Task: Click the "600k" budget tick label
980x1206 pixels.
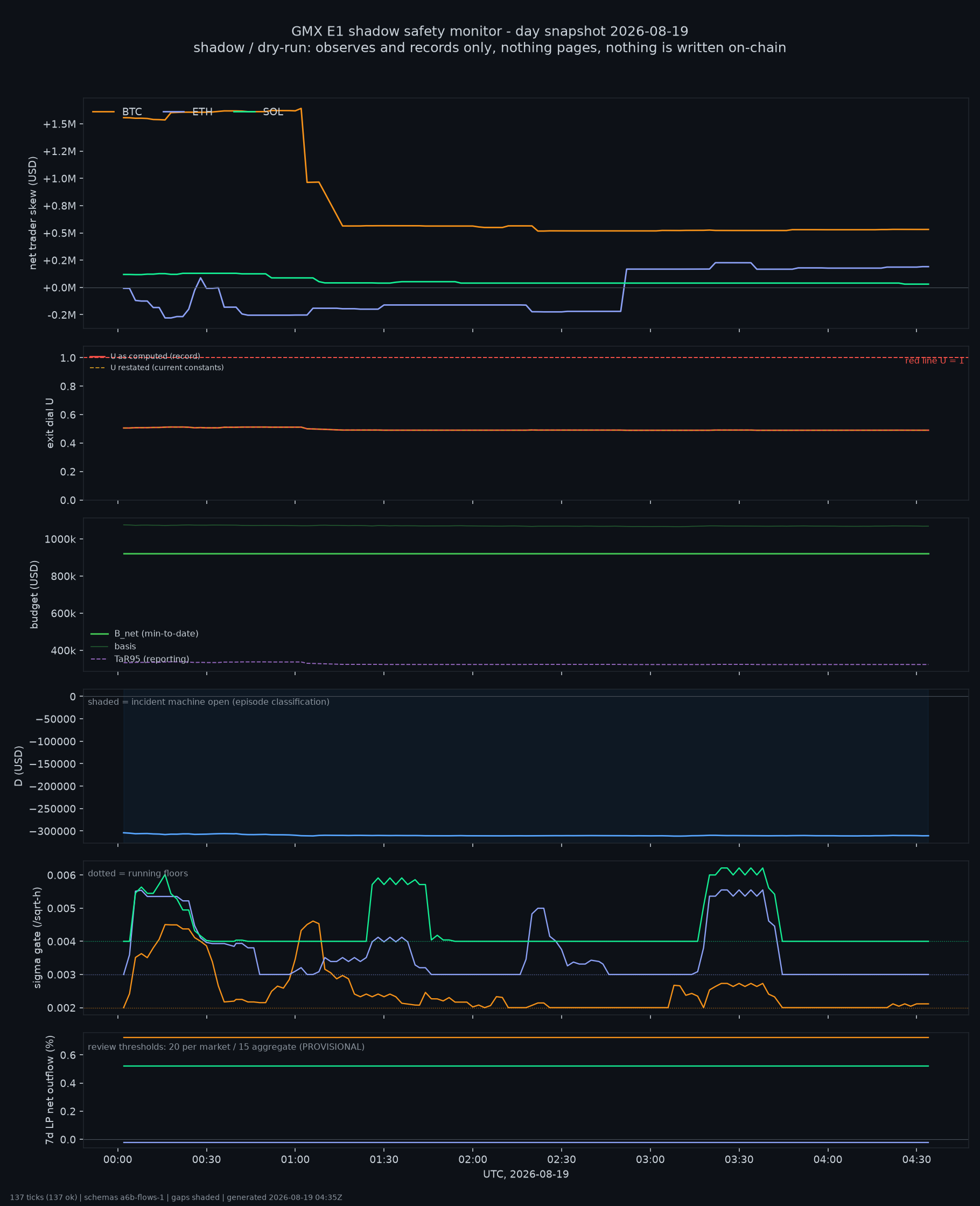Action: coord(63,613)
